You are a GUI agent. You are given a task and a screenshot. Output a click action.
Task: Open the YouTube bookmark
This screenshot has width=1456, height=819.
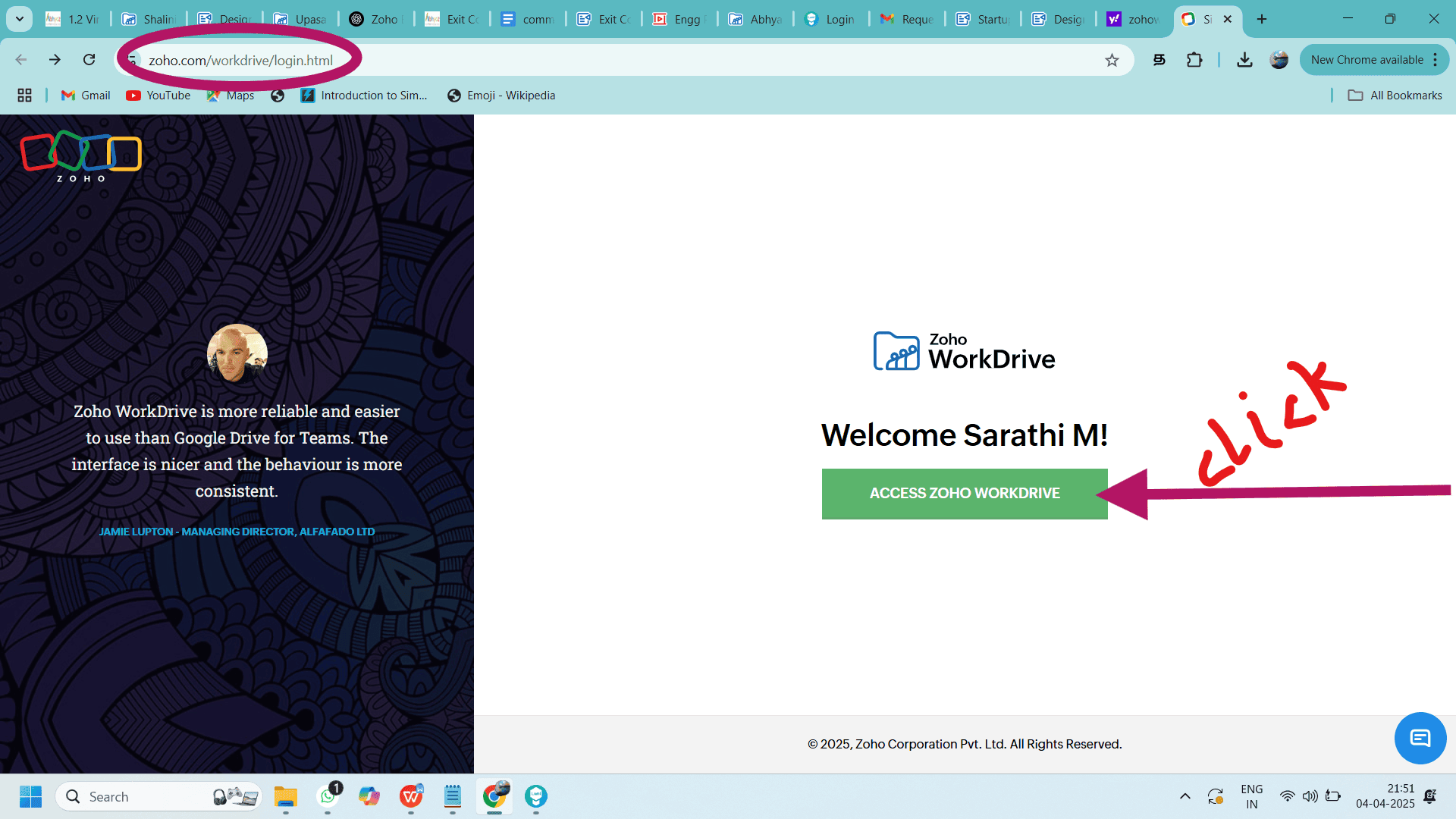pos(158,96)
